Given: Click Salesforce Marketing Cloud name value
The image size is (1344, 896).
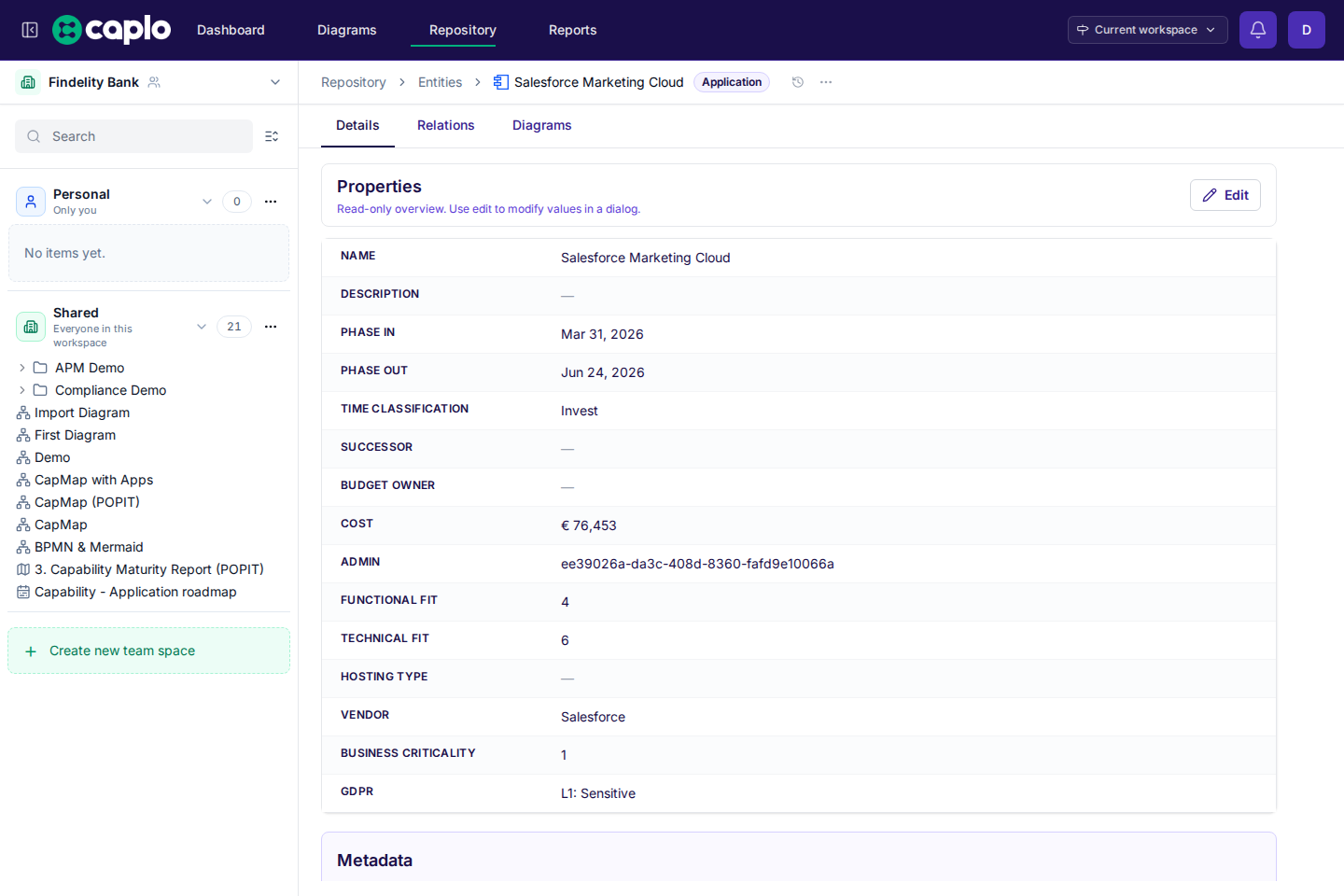Looking at the screenshot, I should (646, 258).
